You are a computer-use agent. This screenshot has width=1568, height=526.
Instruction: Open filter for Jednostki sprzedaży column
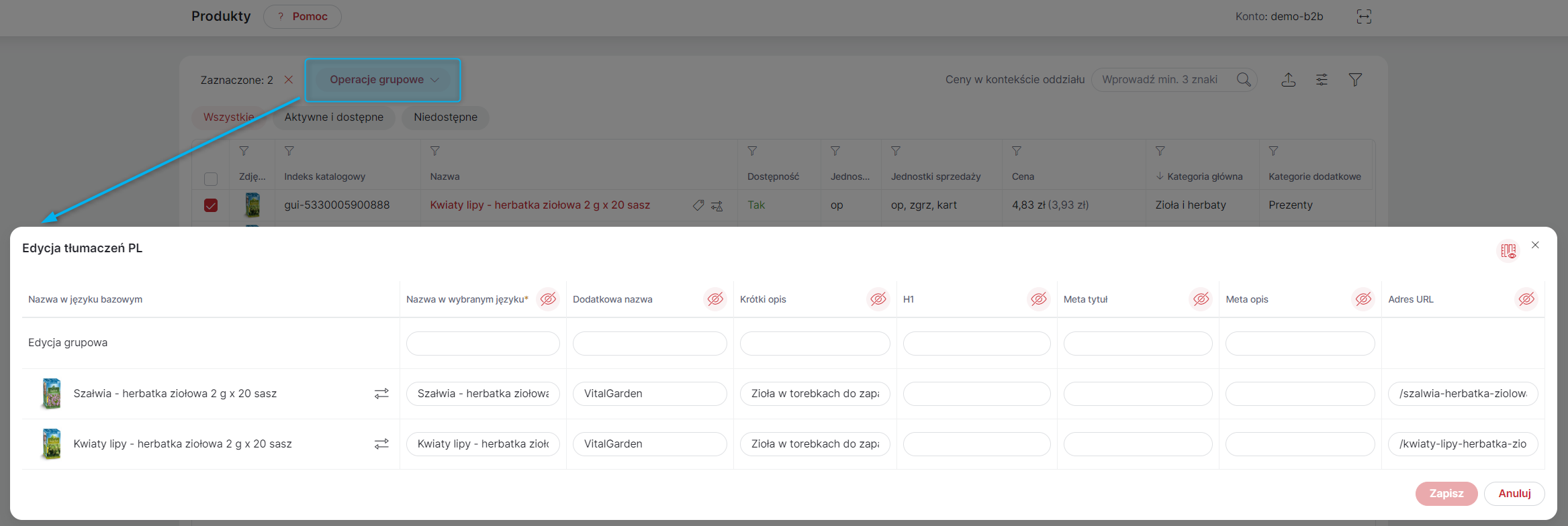[896, 151]
